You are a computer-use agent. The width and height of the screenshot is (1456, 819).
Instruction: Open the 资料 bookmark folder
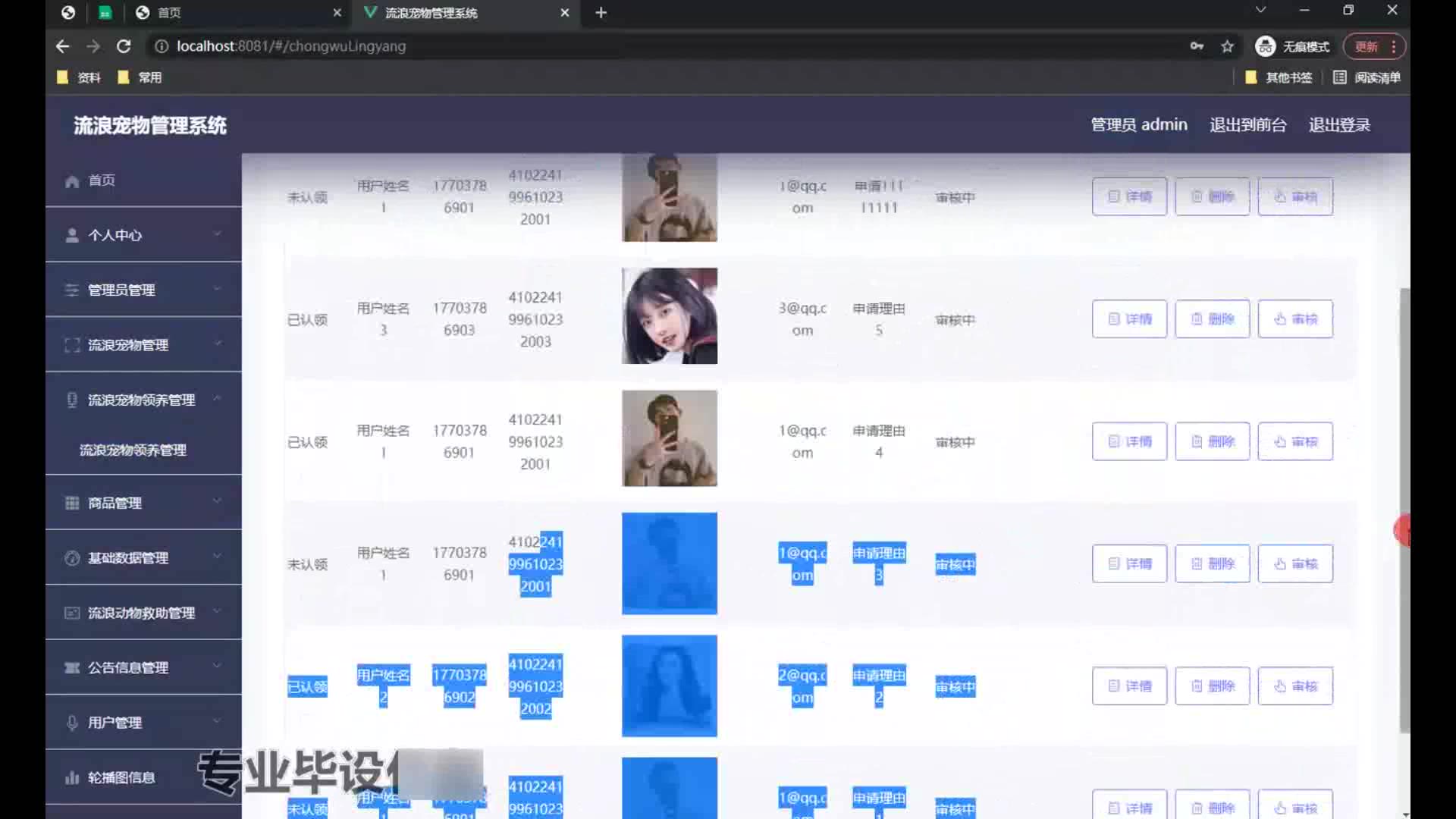79,77
